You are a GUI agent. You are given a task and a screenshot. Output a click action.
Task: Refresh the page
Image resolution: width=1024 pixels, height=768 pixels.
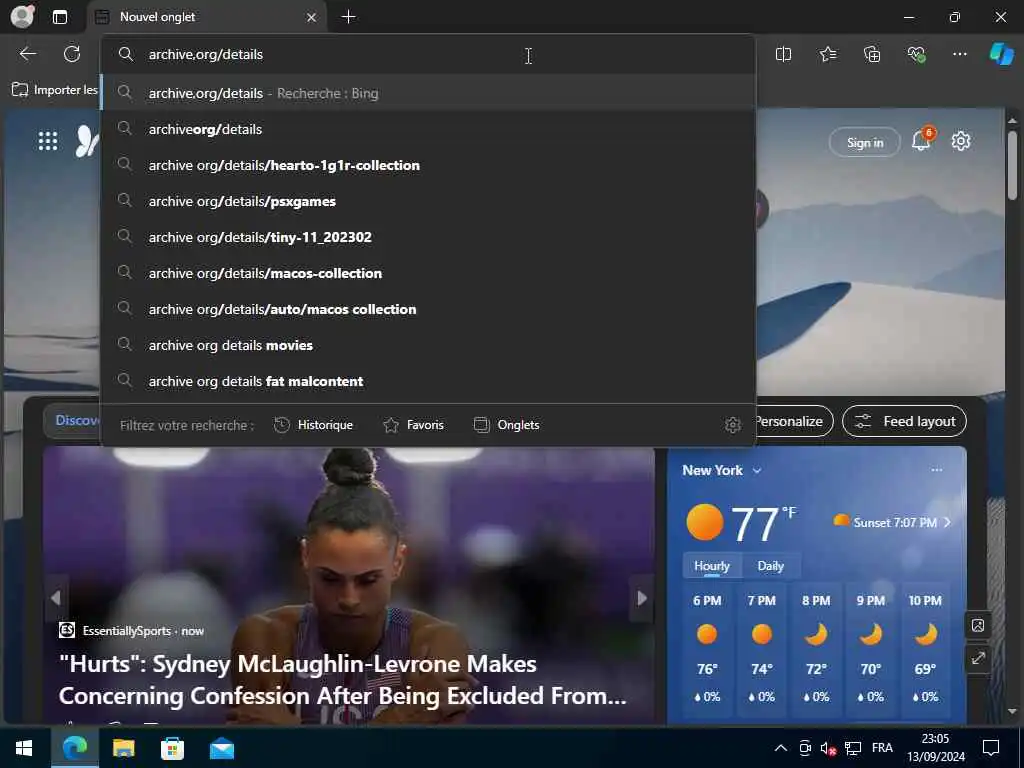[72, 54]
